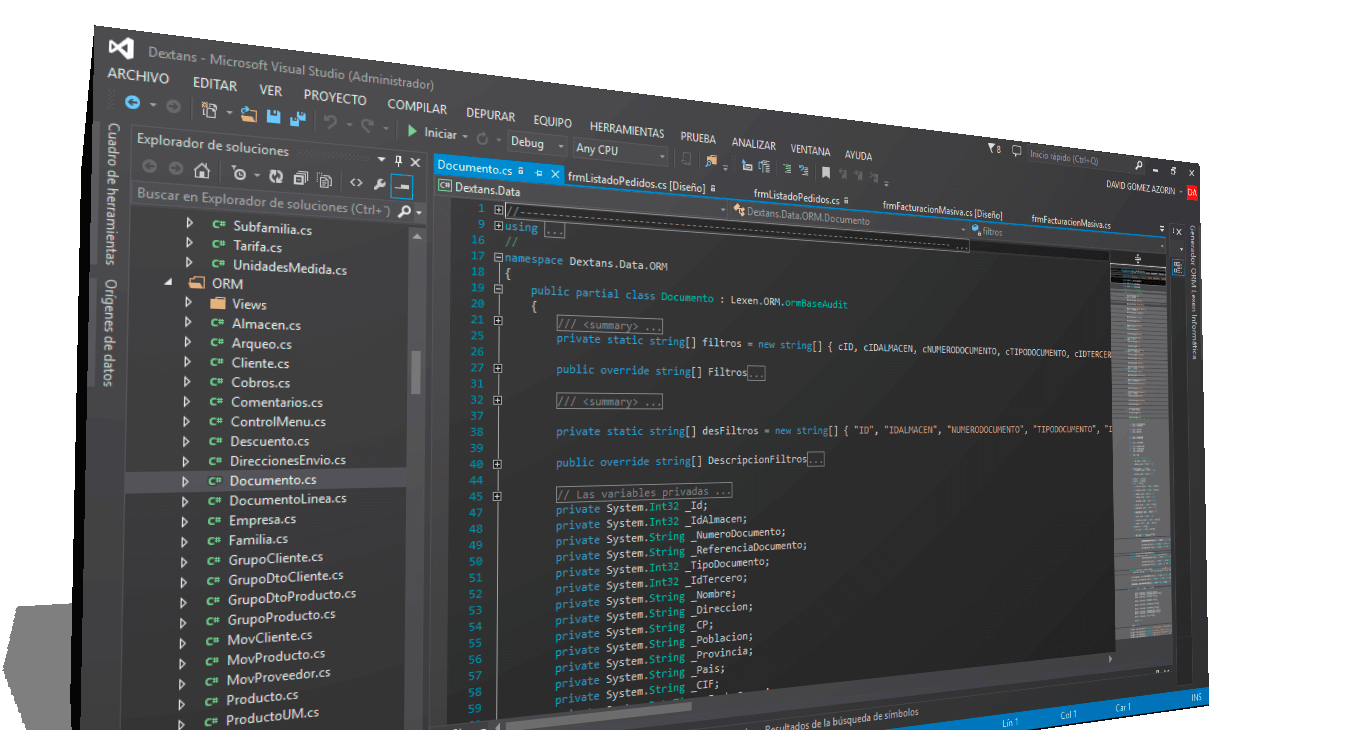Viewport: 1364px width, 730px height.
Task: Toggle outlining box on the using line
Action: click(x=497, y=225)
